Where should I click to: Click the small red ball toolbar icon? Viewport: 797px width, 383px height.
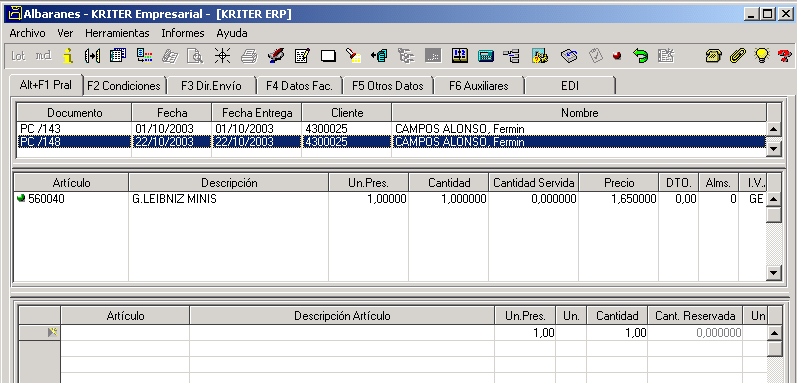[x=617, y=56]
